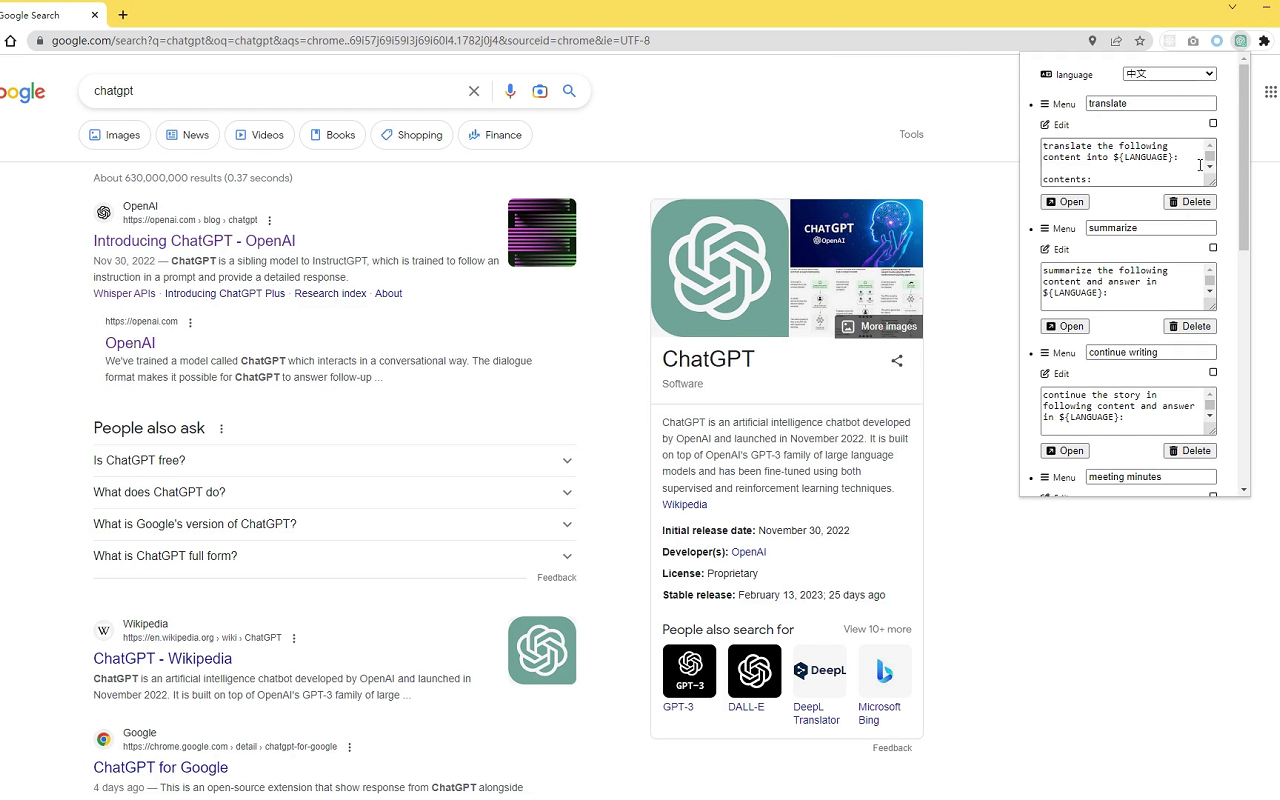The image size is (1280, 800).
Task: Click the DALL-E logo in People also search for
Action: pos(754,671)
